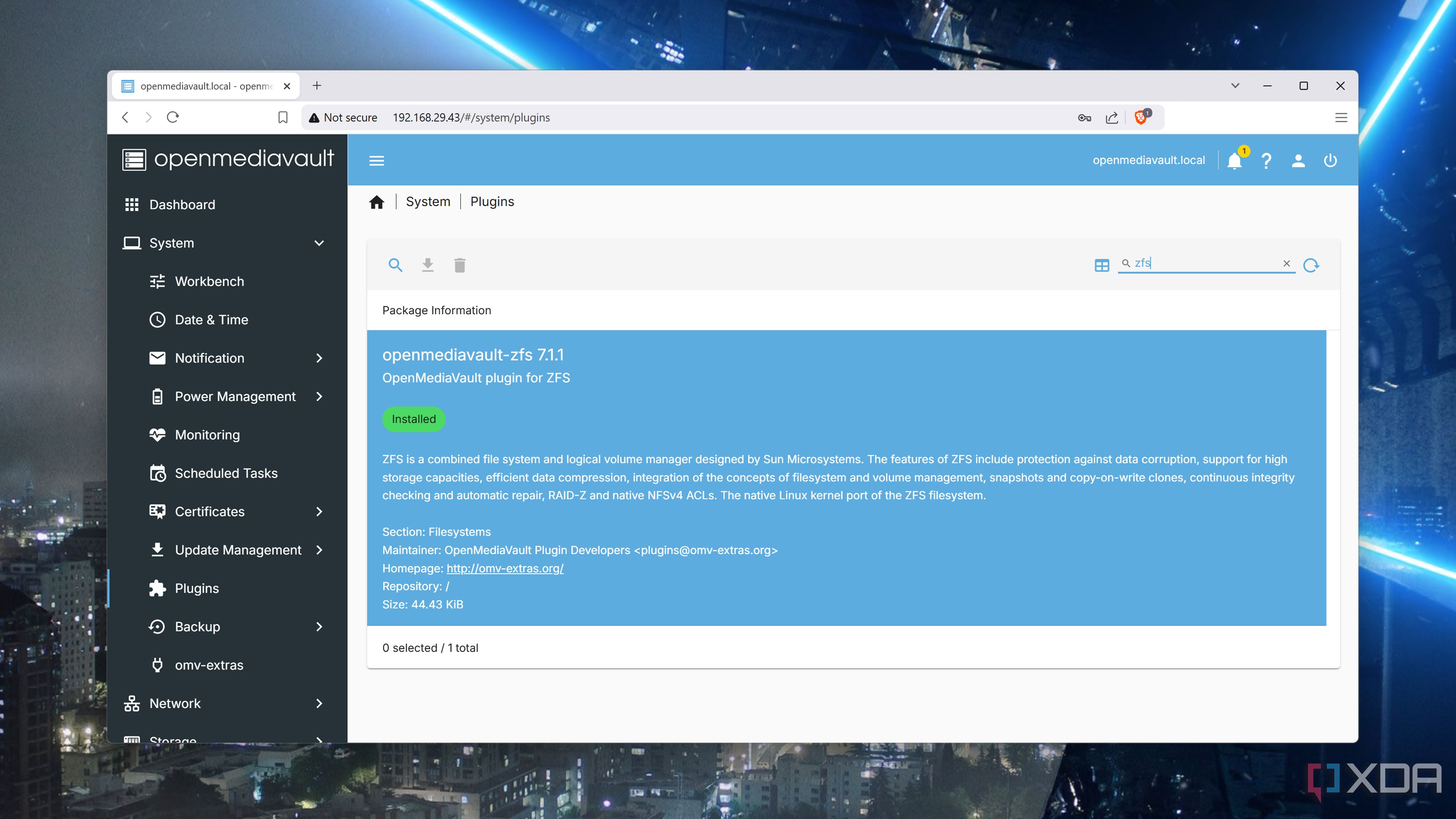1456x819 pixels.
Task: Click the check updates magnifier toolbar icon
Action: tap(395, 265)
